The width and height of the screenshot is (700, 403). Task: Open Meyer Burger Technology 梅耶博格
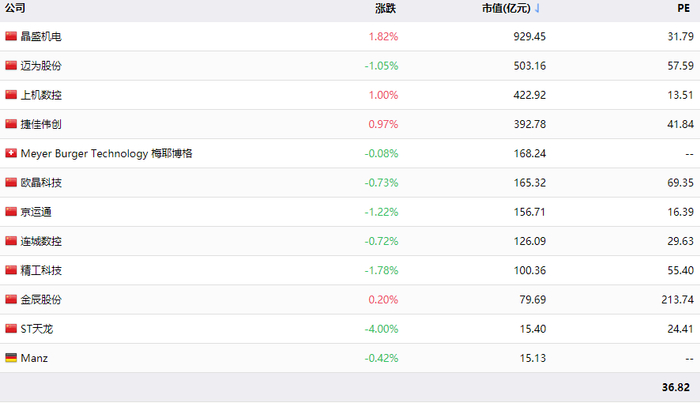tap(106, 153)
